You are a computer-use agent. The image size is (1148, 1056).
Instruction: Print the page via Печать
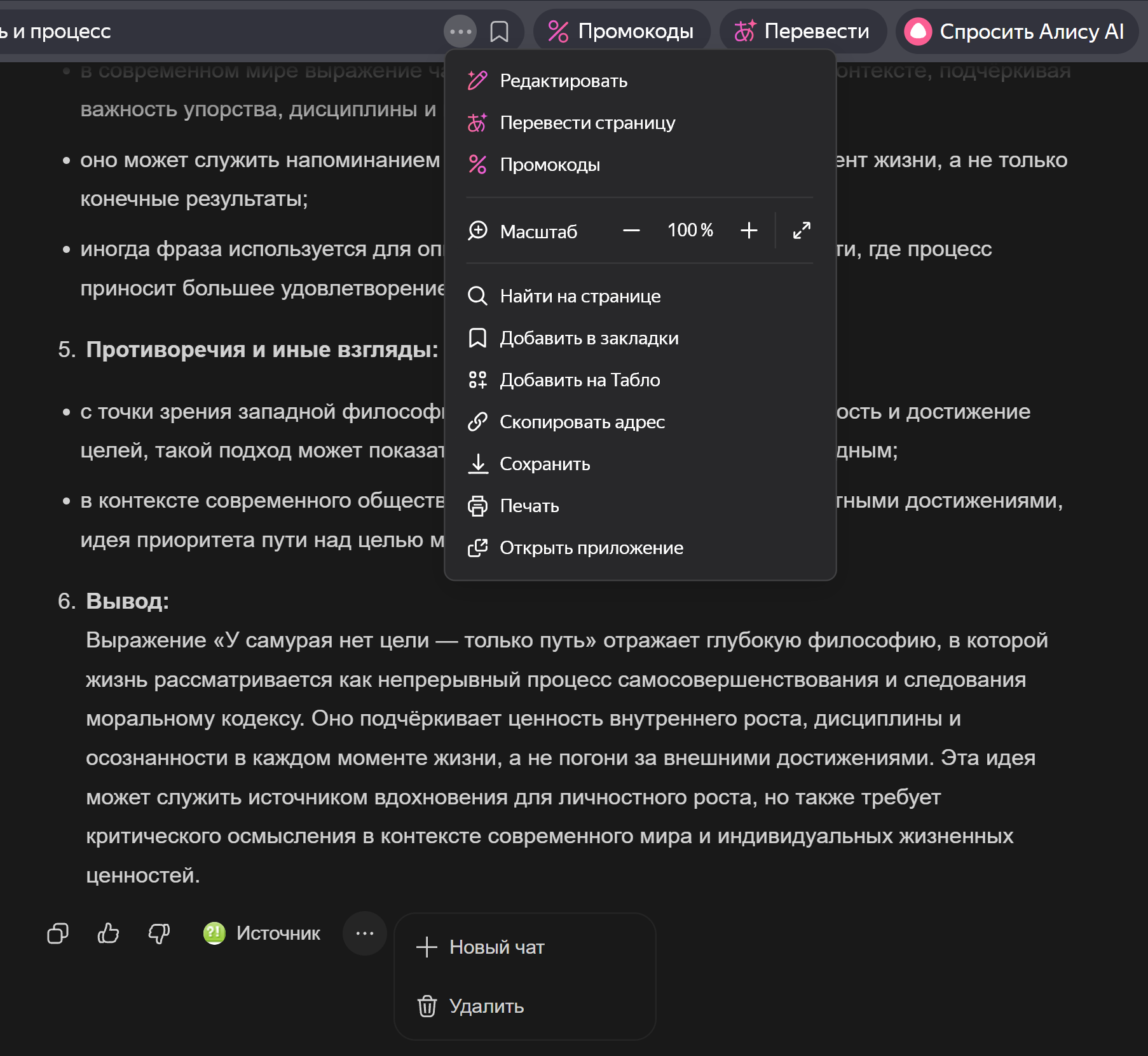[x=529, y=506]
